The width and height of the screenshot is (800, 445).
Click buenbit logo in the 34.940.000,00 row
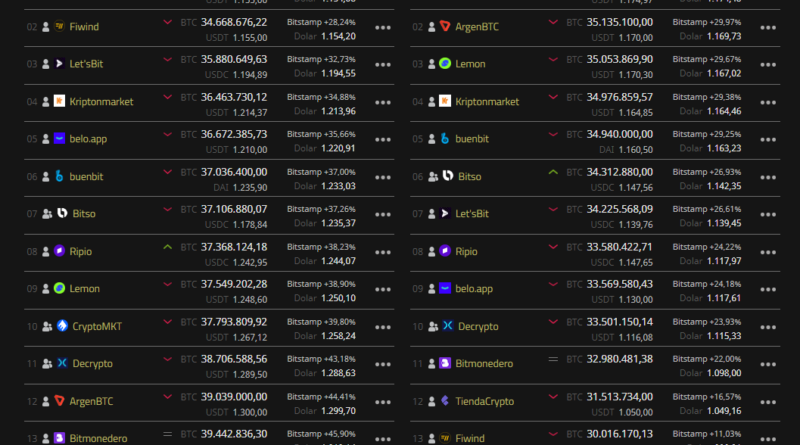tap(446, 139)
